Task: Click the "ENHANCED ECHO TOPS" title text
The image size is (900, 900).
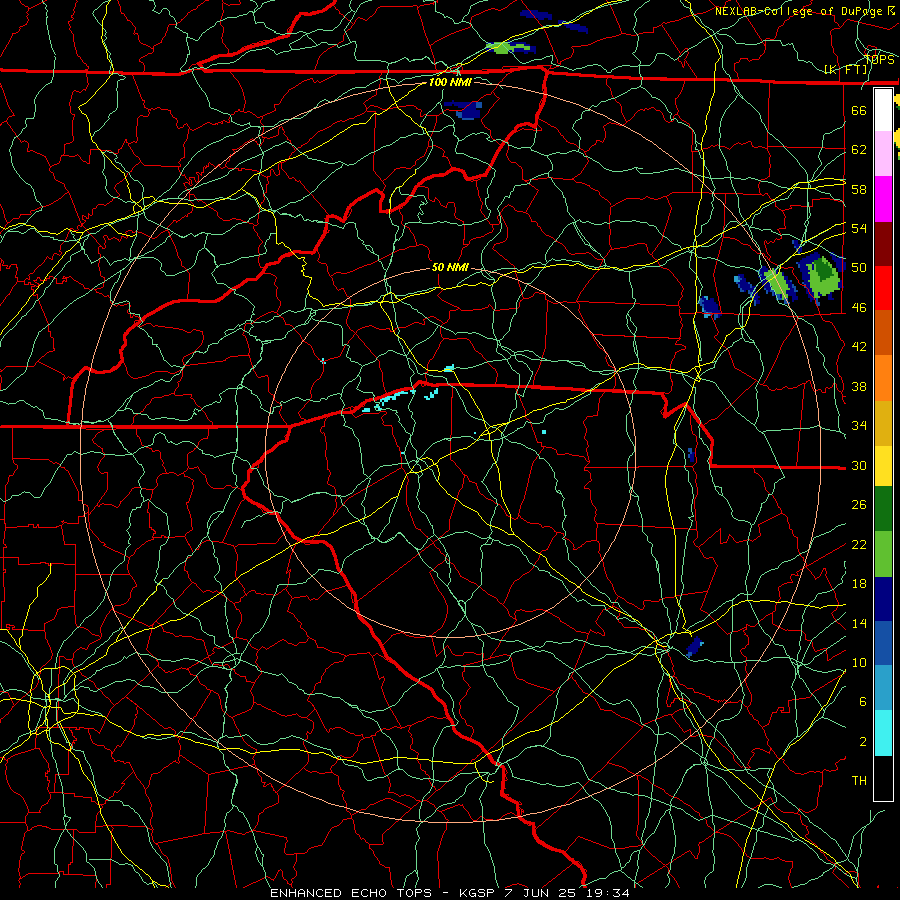Action: coord(351,893)
